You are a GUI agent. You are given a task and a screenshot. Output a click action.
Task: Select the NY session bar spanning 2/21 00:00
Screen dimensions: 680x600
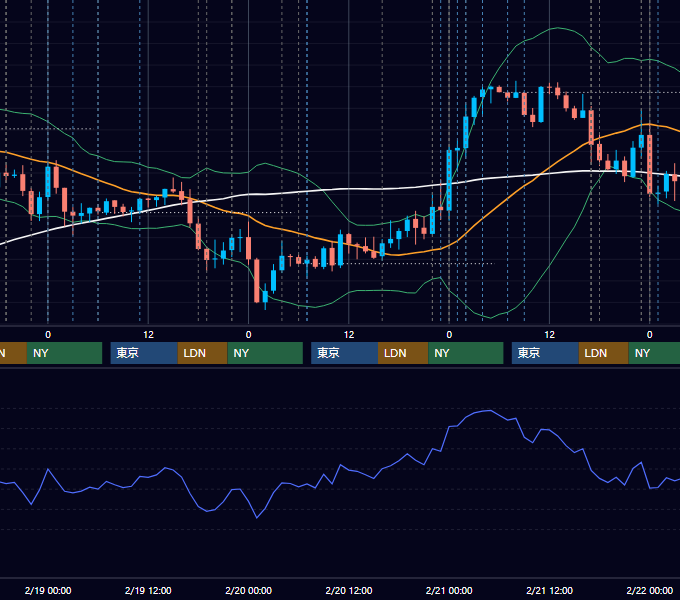pyautogui.click(x=466, y=353)
